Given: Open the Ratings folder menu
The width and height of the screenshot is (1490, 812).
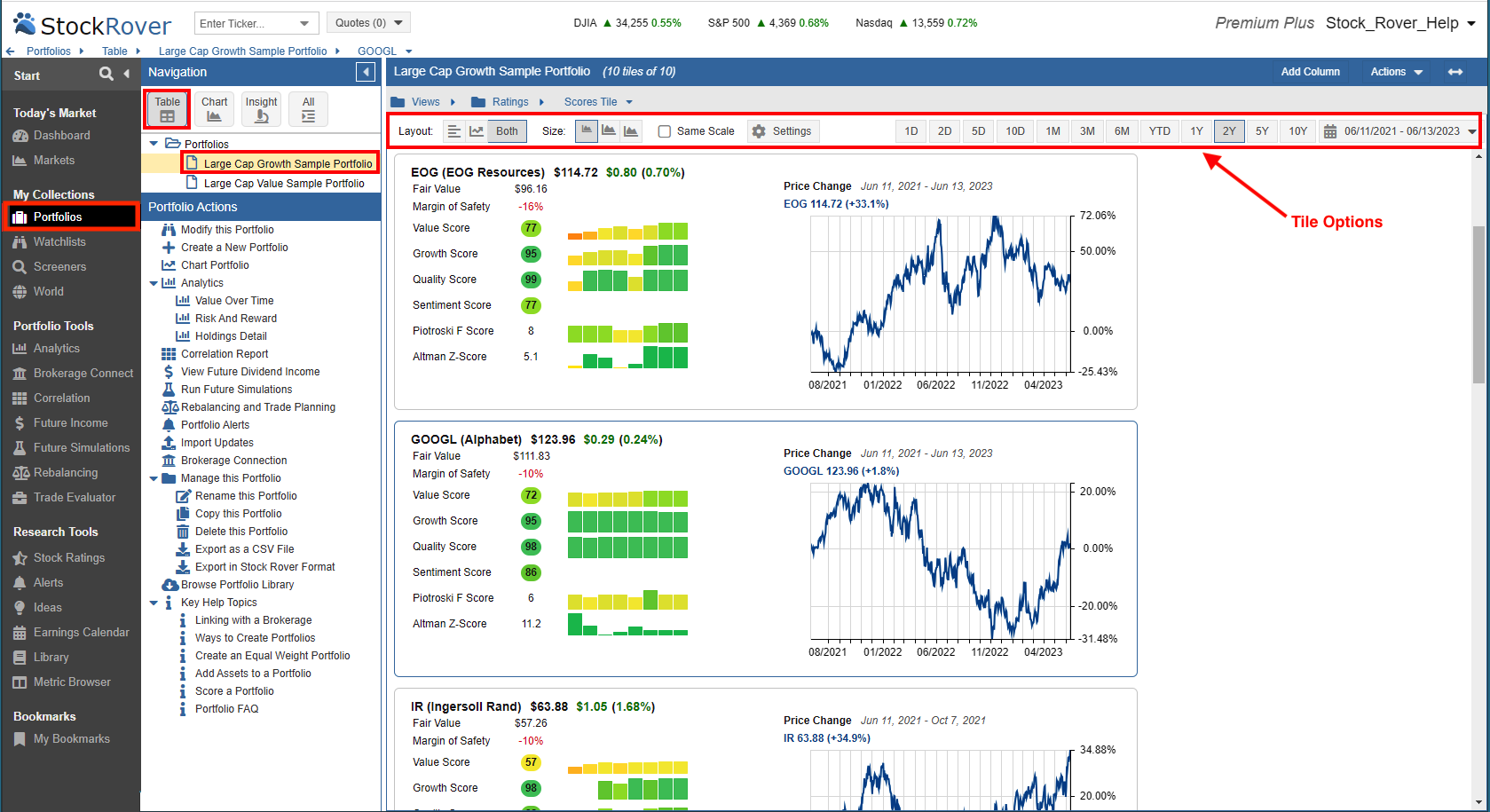Looking at the screenshot, I should [x=508, y=102].
